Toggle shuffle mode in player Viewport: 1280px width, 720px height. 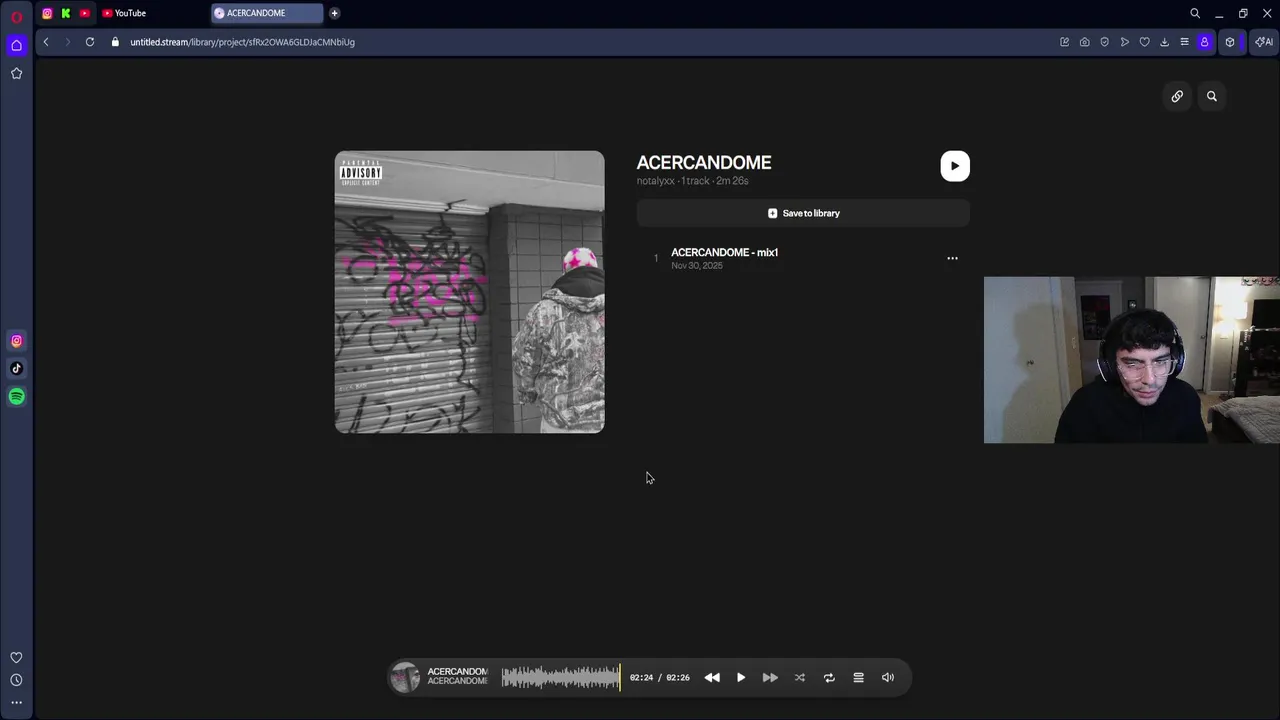click(800, 678)
